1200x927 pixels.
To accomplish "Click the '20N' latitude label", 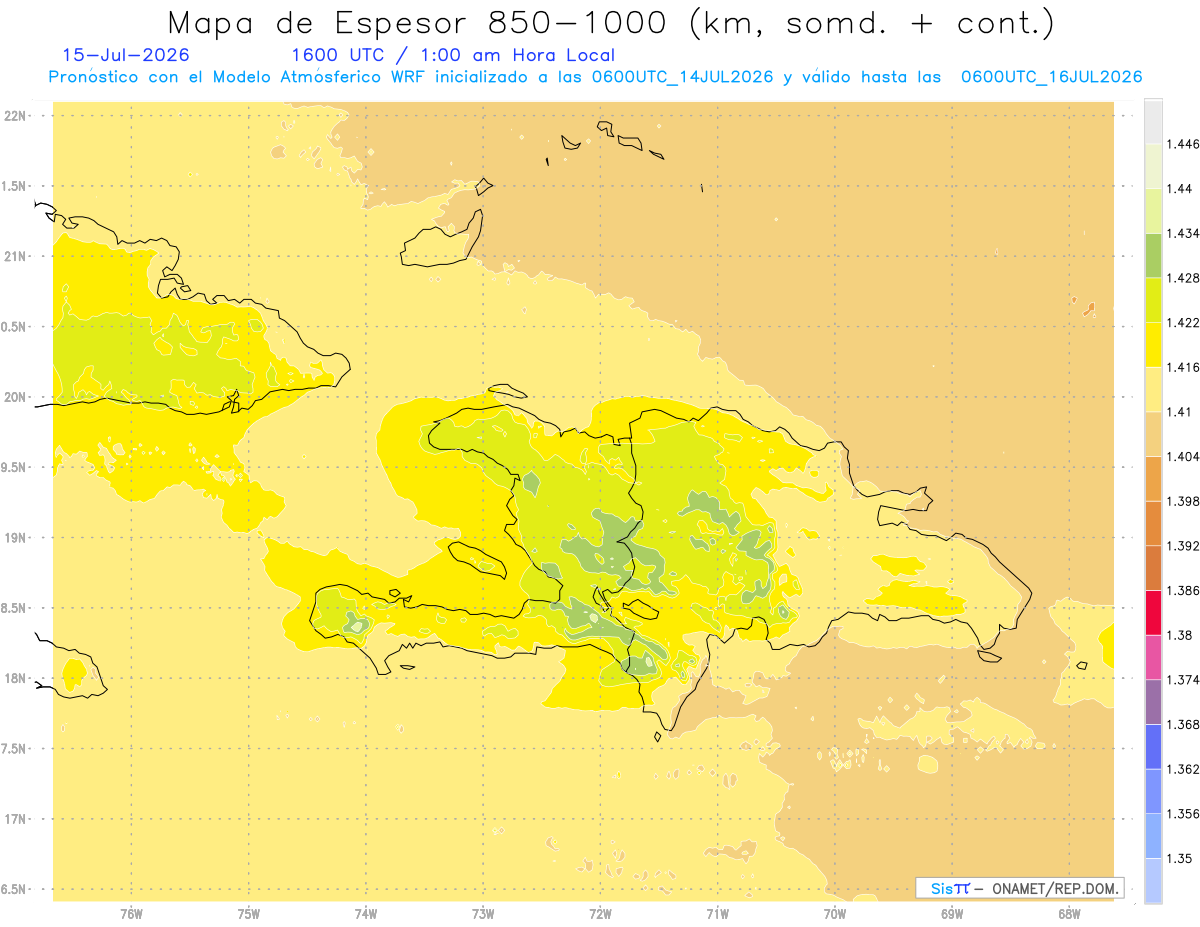I will pos(14,397).
